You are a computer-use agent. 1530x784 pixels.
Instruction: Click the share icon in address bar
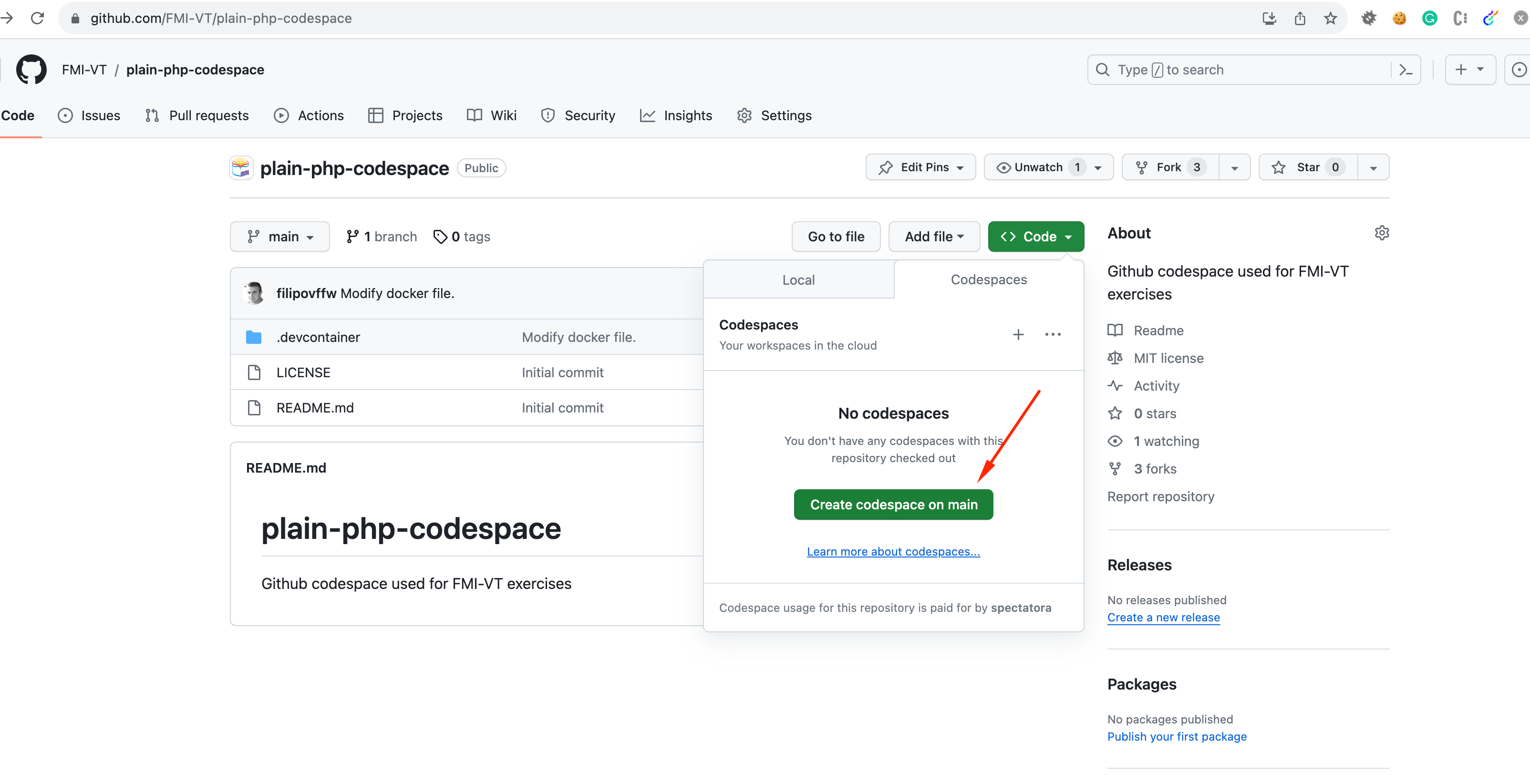point(1300,19)
